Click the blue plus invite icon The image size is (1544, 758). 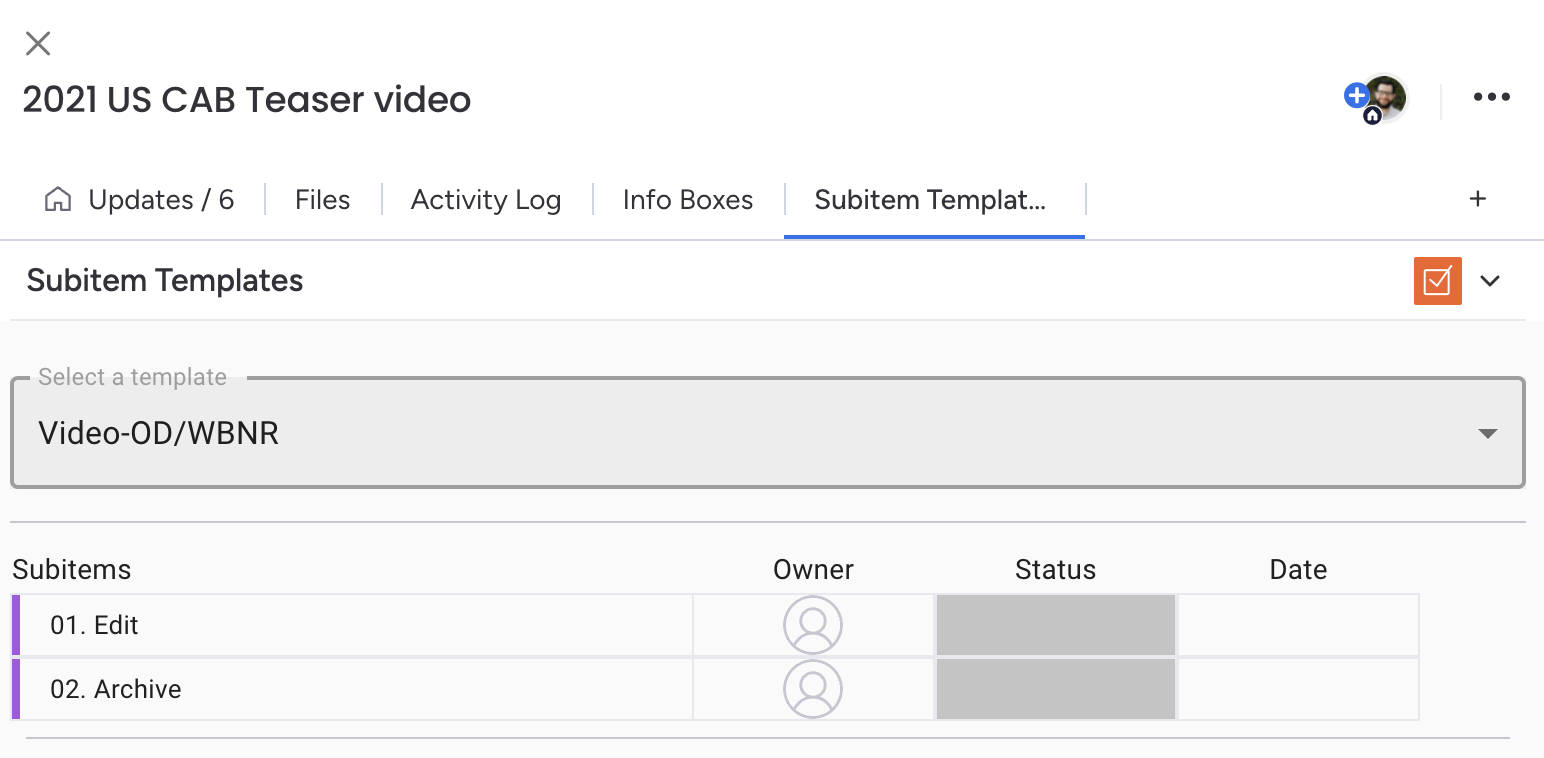point(1356,96)
